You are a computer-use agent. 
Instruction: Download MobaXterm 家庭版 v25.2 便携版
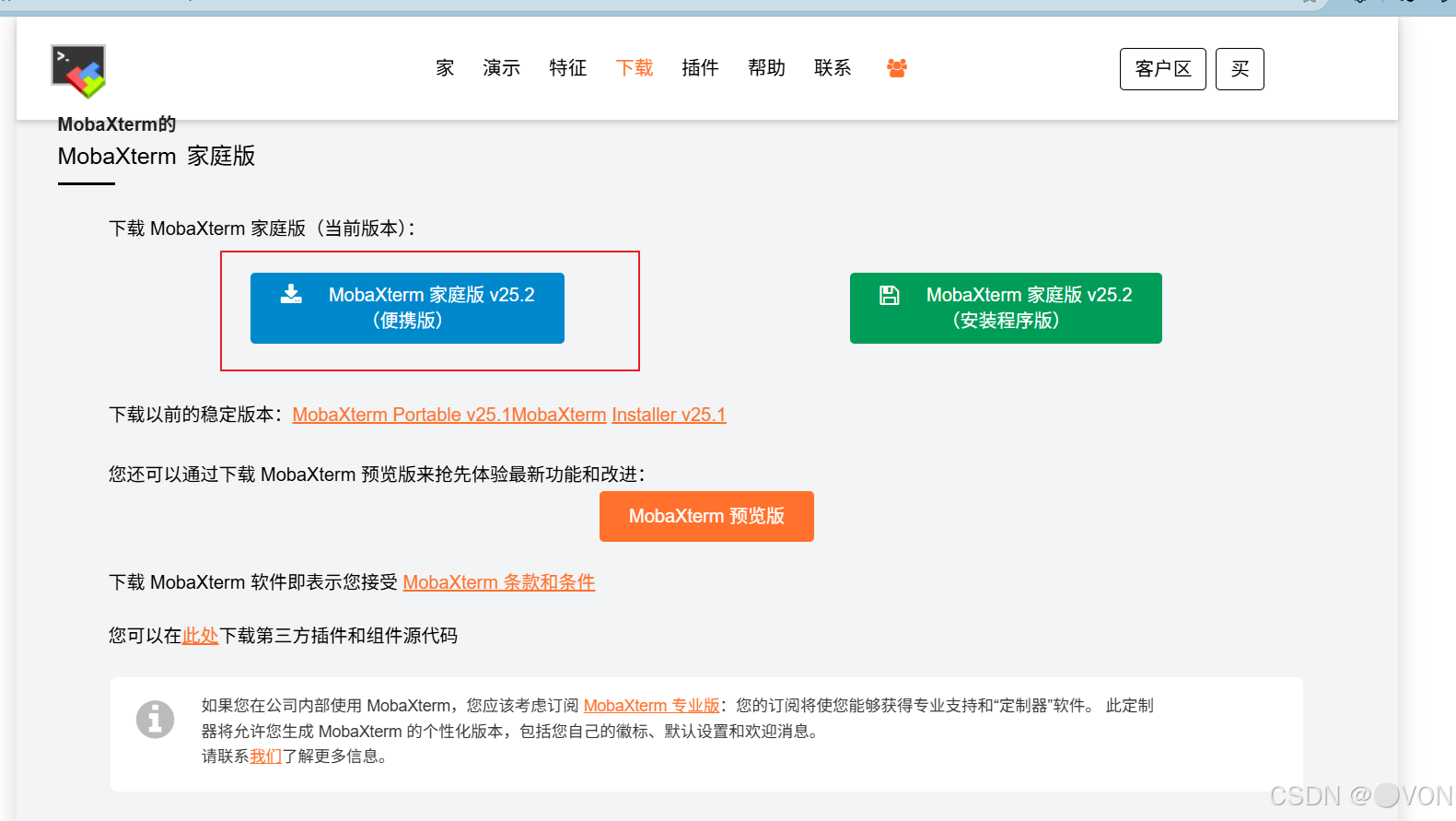pos(407,308)
